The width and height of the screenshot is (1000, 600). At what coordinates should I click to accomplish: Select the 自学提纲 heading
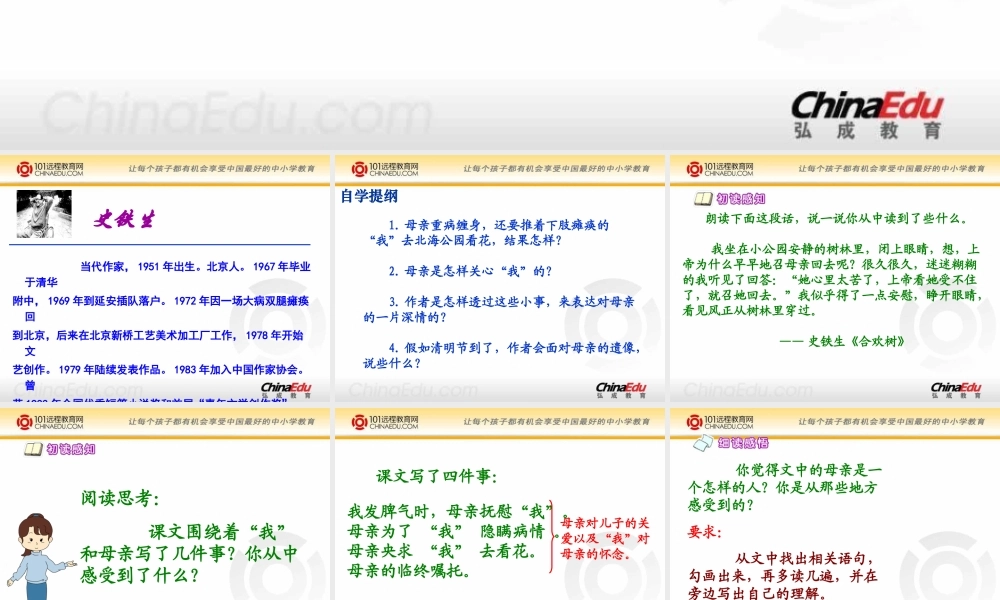point(369,196)
